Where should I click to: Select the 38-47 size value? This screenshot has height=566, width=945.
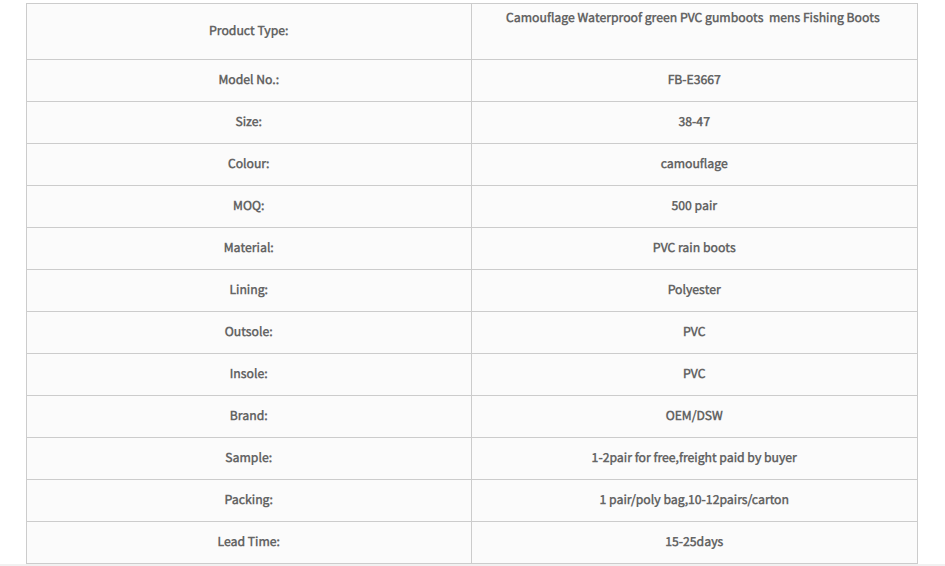pos(694,122)
